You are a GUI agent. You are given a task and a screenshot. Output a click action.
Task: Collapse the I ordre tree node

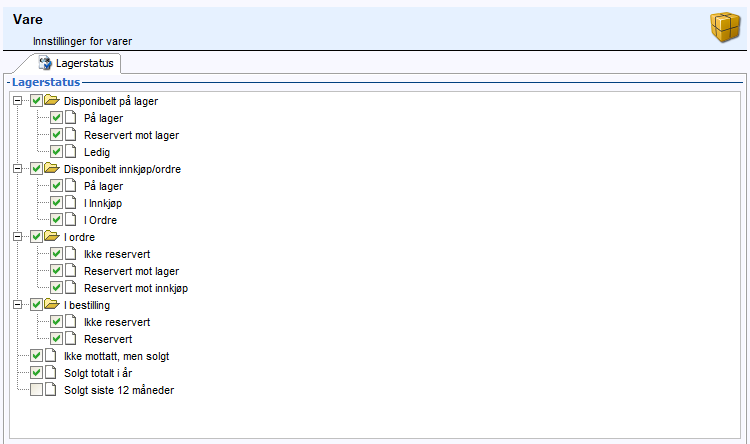click(17, 236)
